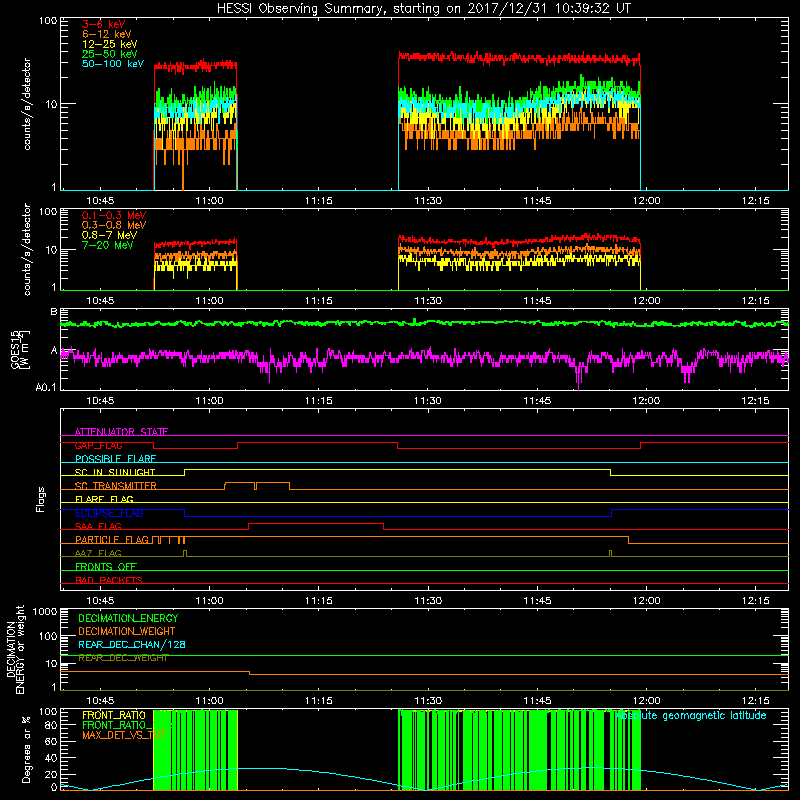Click the REAR_DEC_CHAN/128 legend label

pyautogui.click(x=132, y=644)
